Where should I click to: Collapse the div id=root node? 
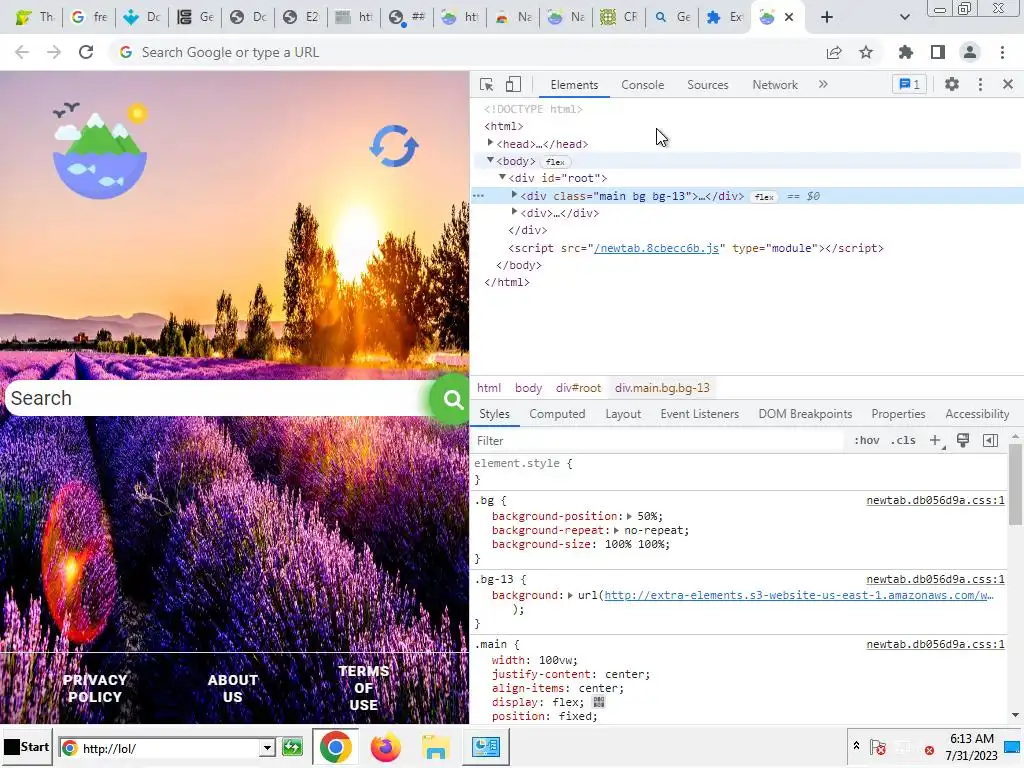(502, 177)
